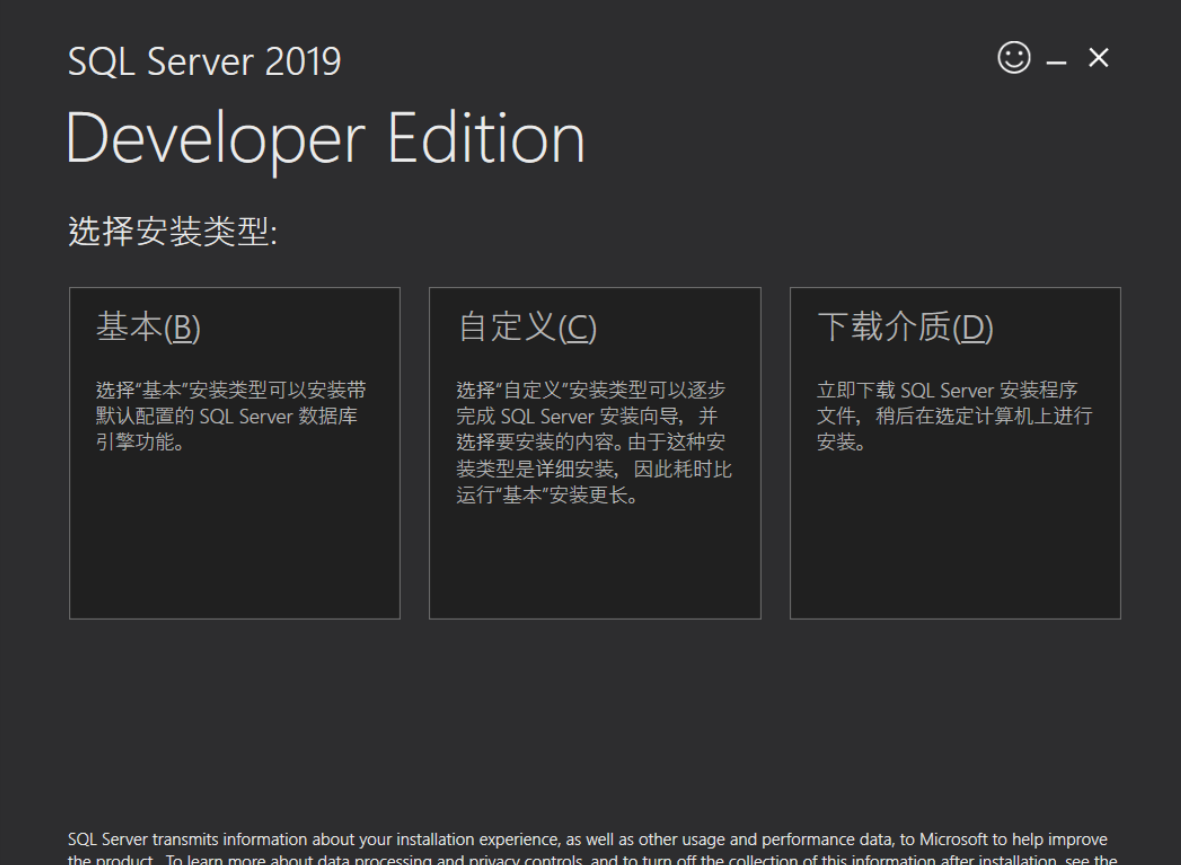Close the SQL Server installer window
The image size is (1181, 865).
pyautogui.click(x=1098, y=57)
